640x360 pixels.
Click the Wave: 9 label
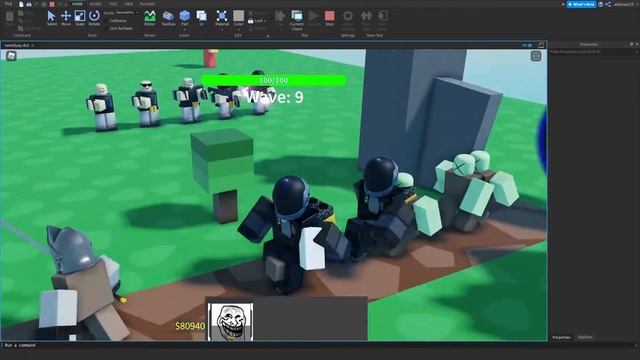(275, 97)
